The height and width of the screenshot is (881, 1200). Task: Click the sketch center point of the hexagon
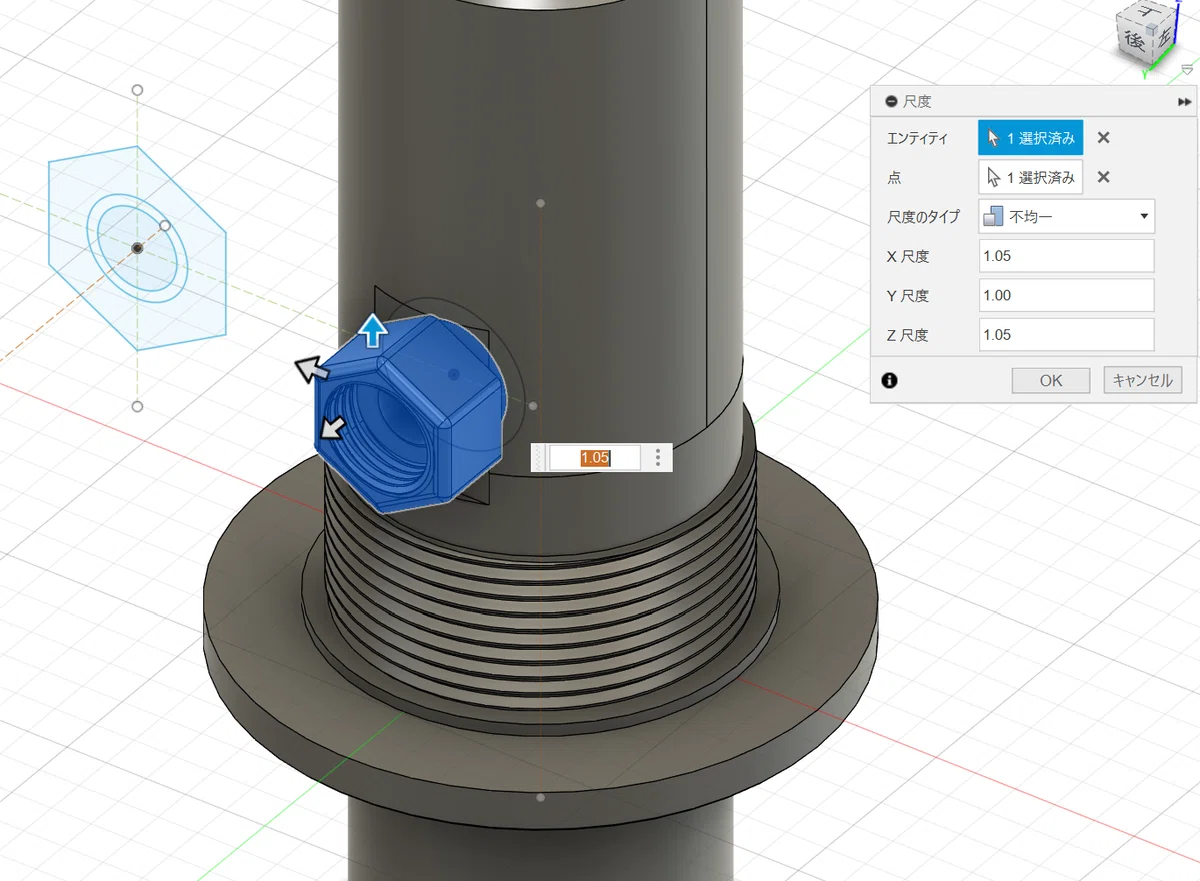[x=138, y=247]
